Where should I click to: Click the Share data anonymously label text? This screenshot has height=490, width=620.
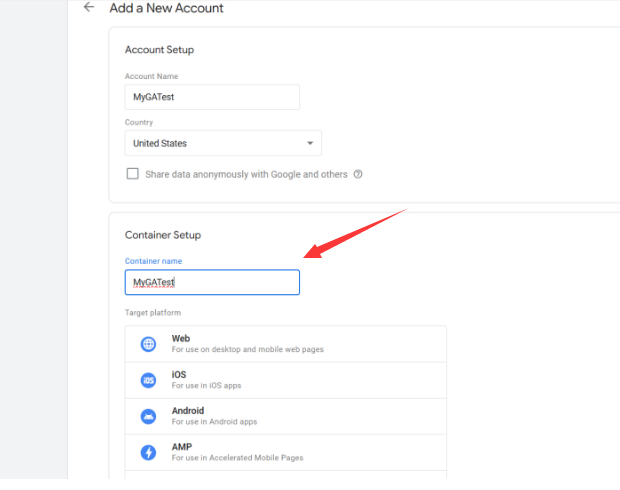[x=246, y=174]
